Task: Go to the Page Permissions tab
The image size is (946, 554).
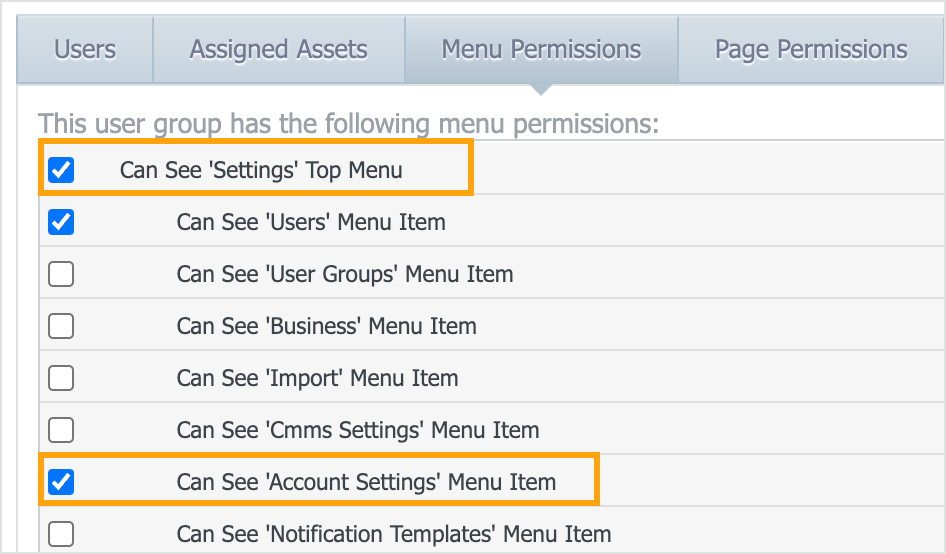Action: pyautogui.click(x=811, y=49)
